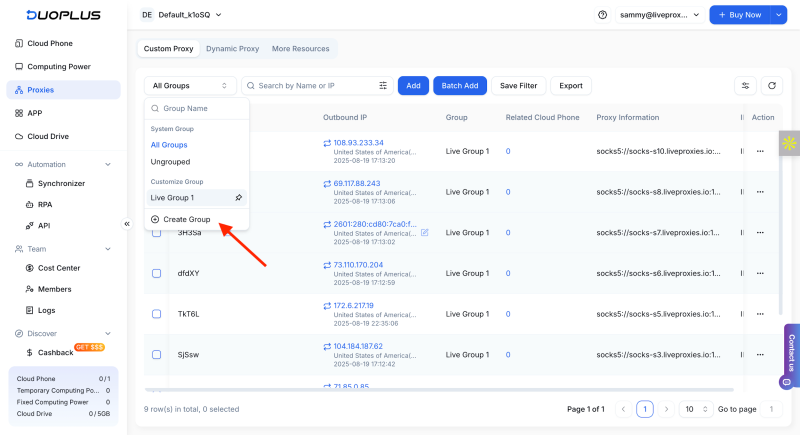
Task: Click related cloud phone count for dfdXY
Action: [508, 273]
